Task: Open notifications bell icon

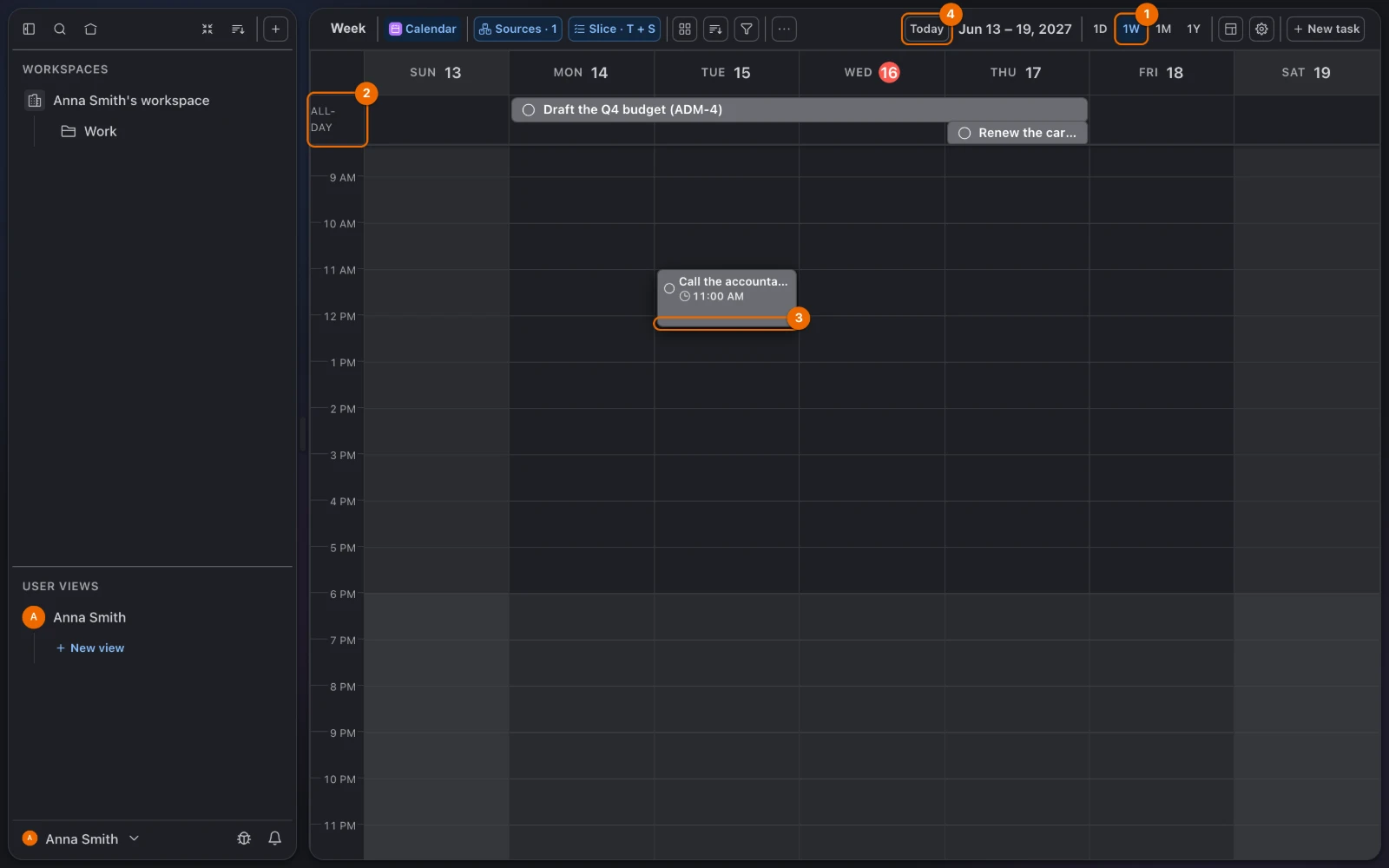Action: (x=274, y=838)
